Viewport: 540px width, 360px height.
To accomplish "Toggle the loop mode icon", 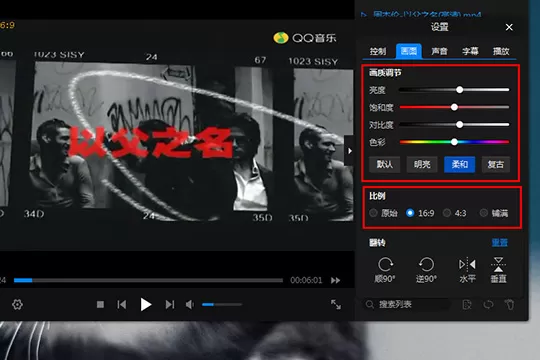I will [488, 305].
